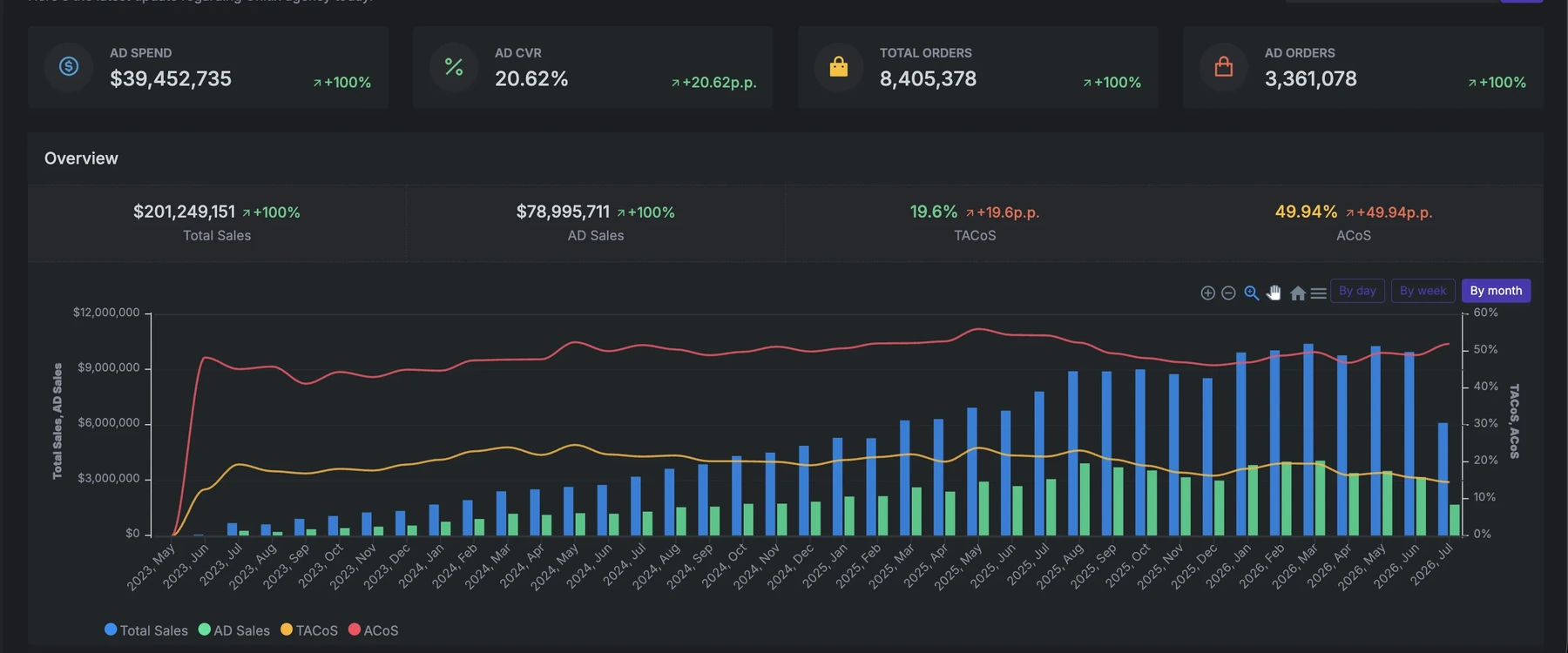Image resolution: width=1568 pixels, height=653 pixels.
Task: Click the $78,995,711 AD Sales value
Action: coord(563,212)
